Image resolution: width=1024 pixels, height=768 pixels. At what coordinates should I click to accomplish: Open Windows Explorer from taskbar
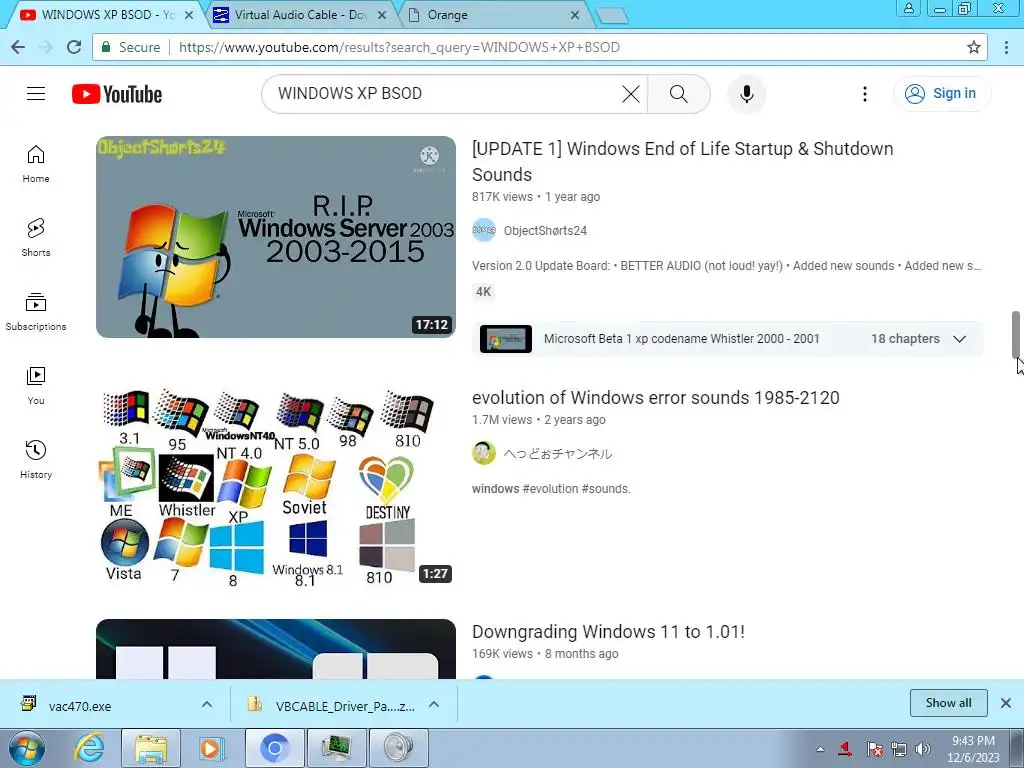pos(150,748)
